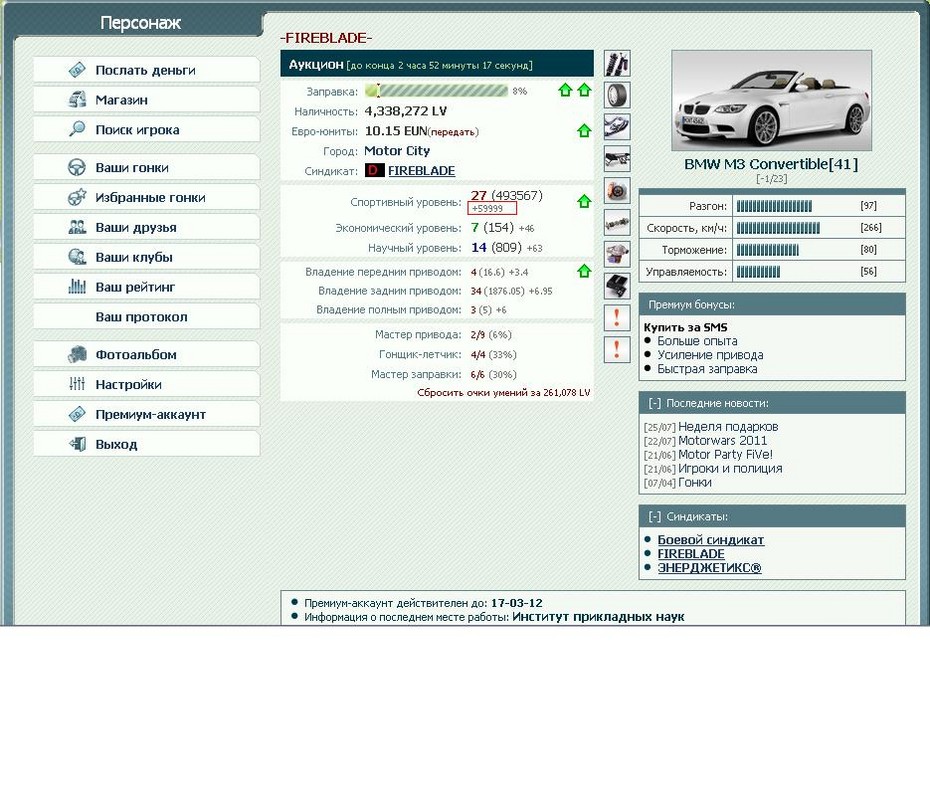Open the Гонки news item
The width and height of the screenshot is (930, 802).
pyautogui.click(x=695, y=482)
